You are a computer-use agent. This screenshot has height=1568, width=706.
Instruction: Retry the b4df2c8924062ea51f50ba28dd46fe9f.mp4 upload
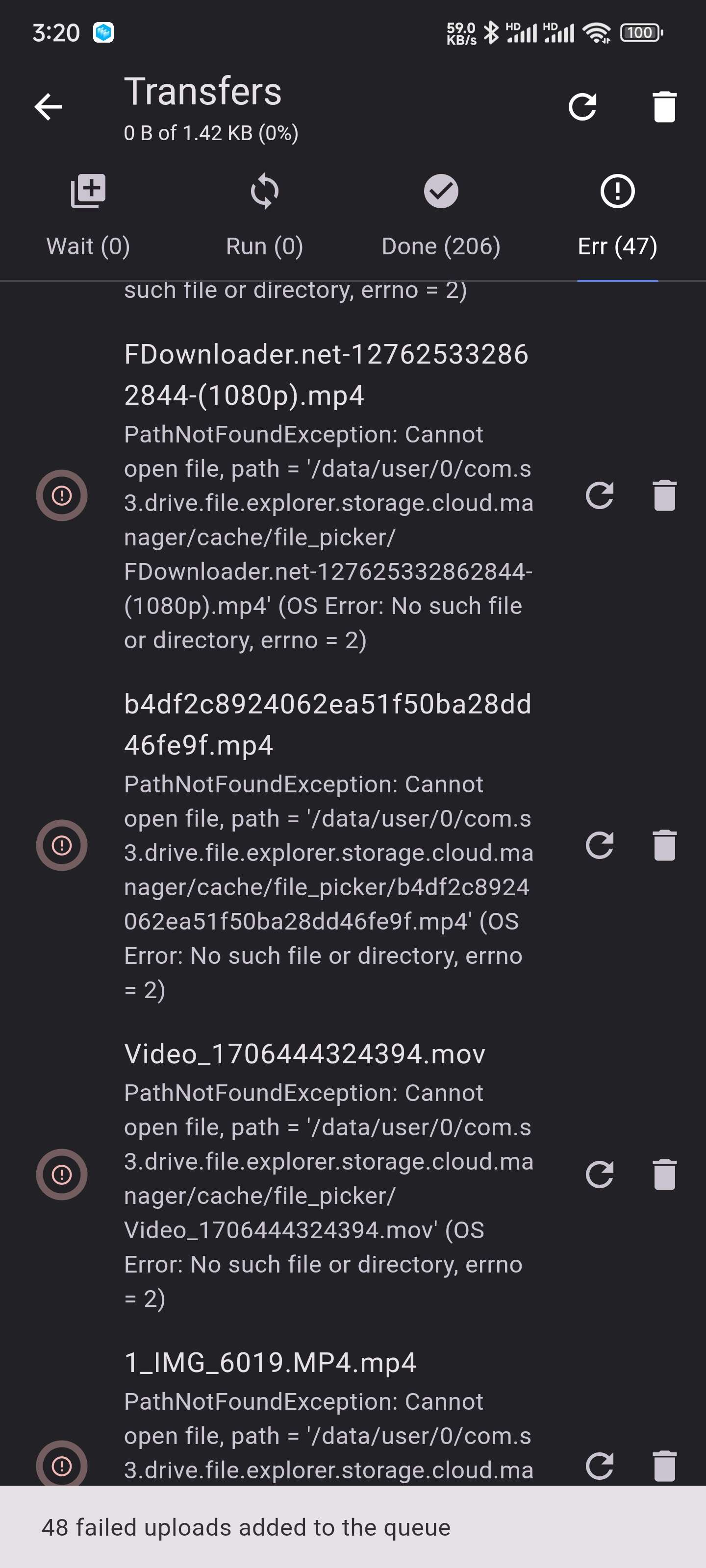pos(599,845)
